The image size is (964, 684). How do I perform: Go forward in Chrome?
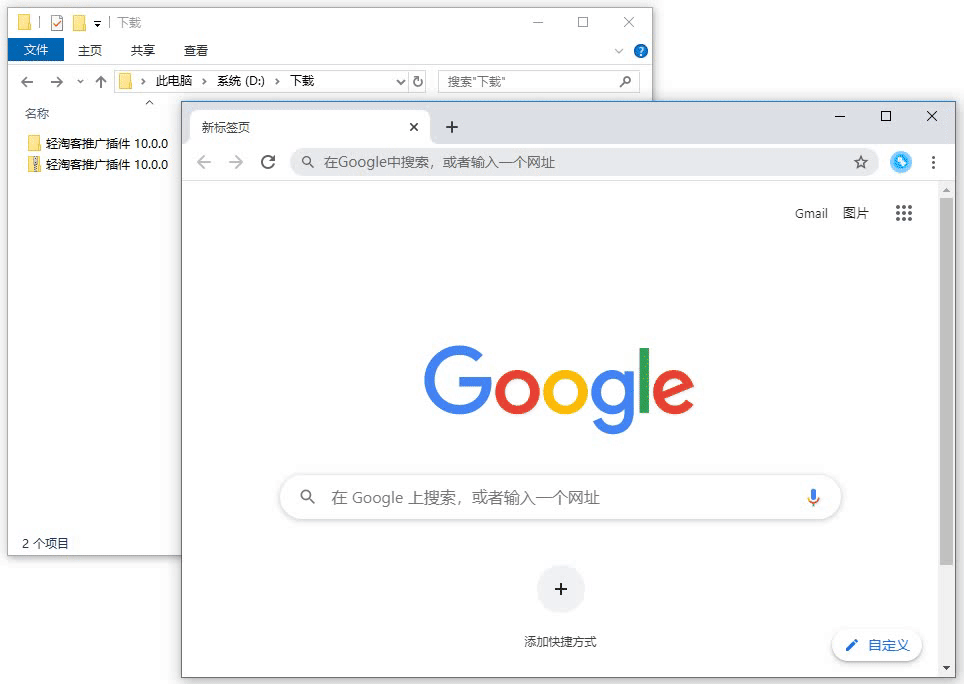click(236, 162)
